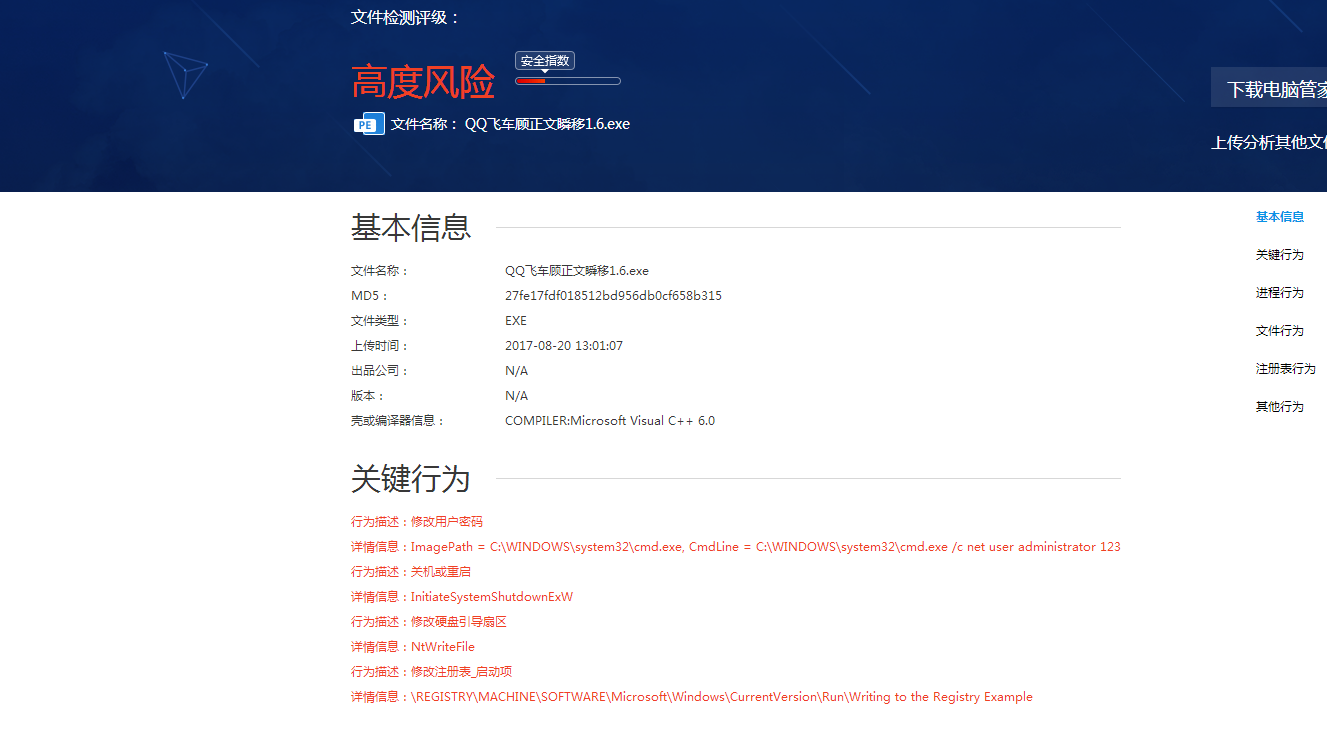
Task: Click the 基本信息 section heading
Action: (411, 227)
